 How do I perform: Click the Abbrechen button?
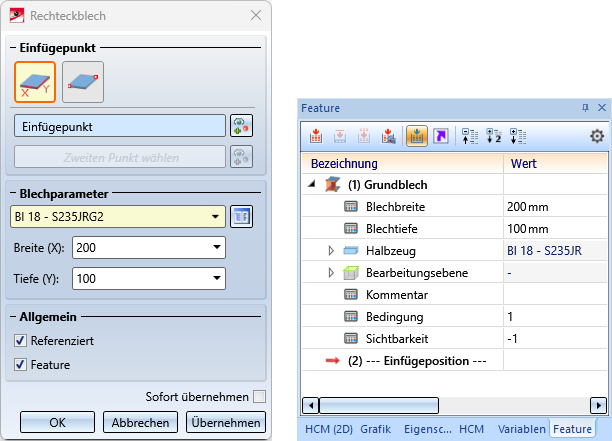(140, 422)
